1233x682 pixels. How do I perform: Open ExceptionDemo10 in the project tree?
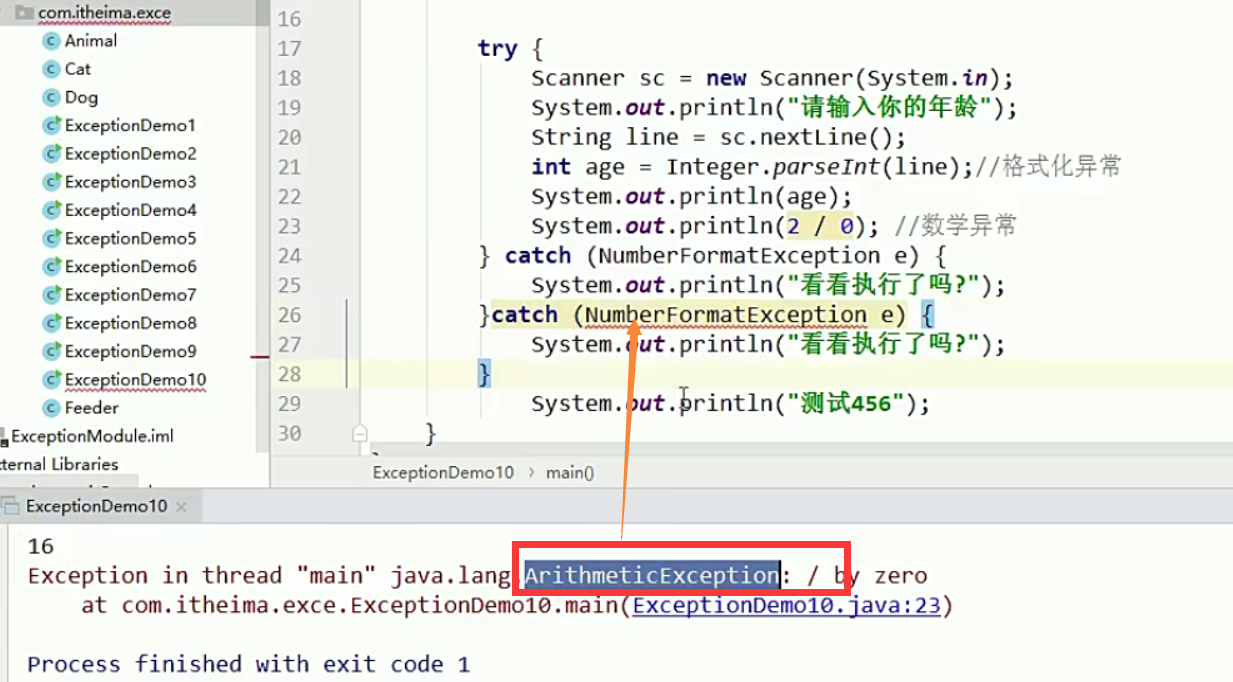[x=135, y=379]
